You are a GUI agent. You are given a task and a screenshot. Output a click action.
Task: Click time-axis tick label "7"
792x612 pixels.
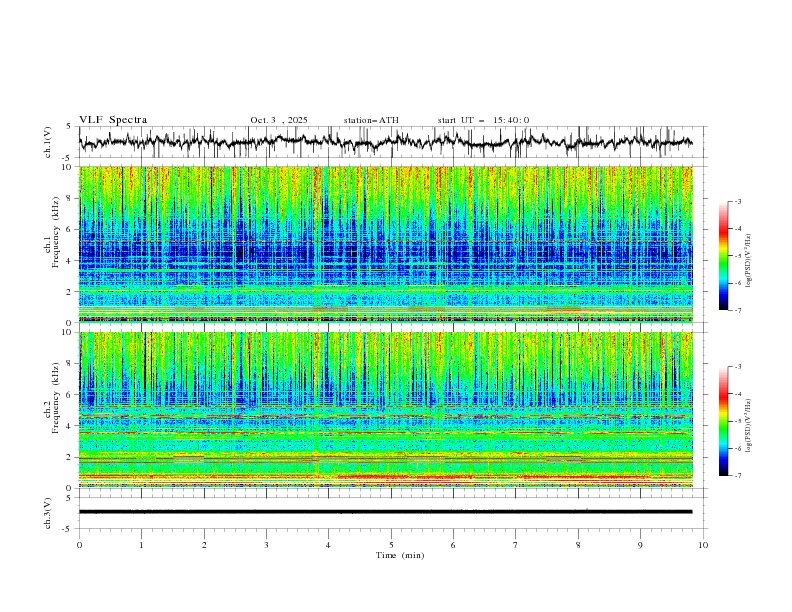[516, 545]
